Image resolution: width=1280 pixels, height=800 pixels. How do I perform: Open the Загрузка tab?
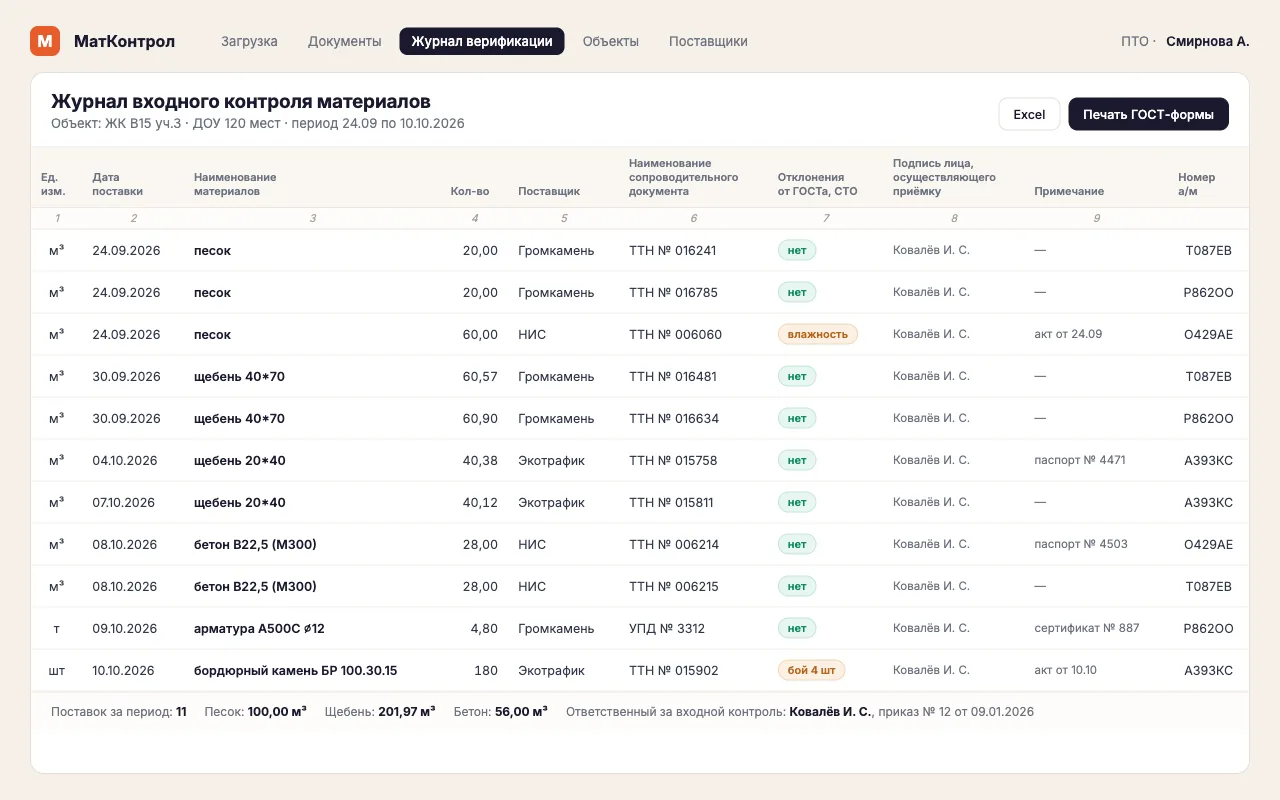[249, 41]
